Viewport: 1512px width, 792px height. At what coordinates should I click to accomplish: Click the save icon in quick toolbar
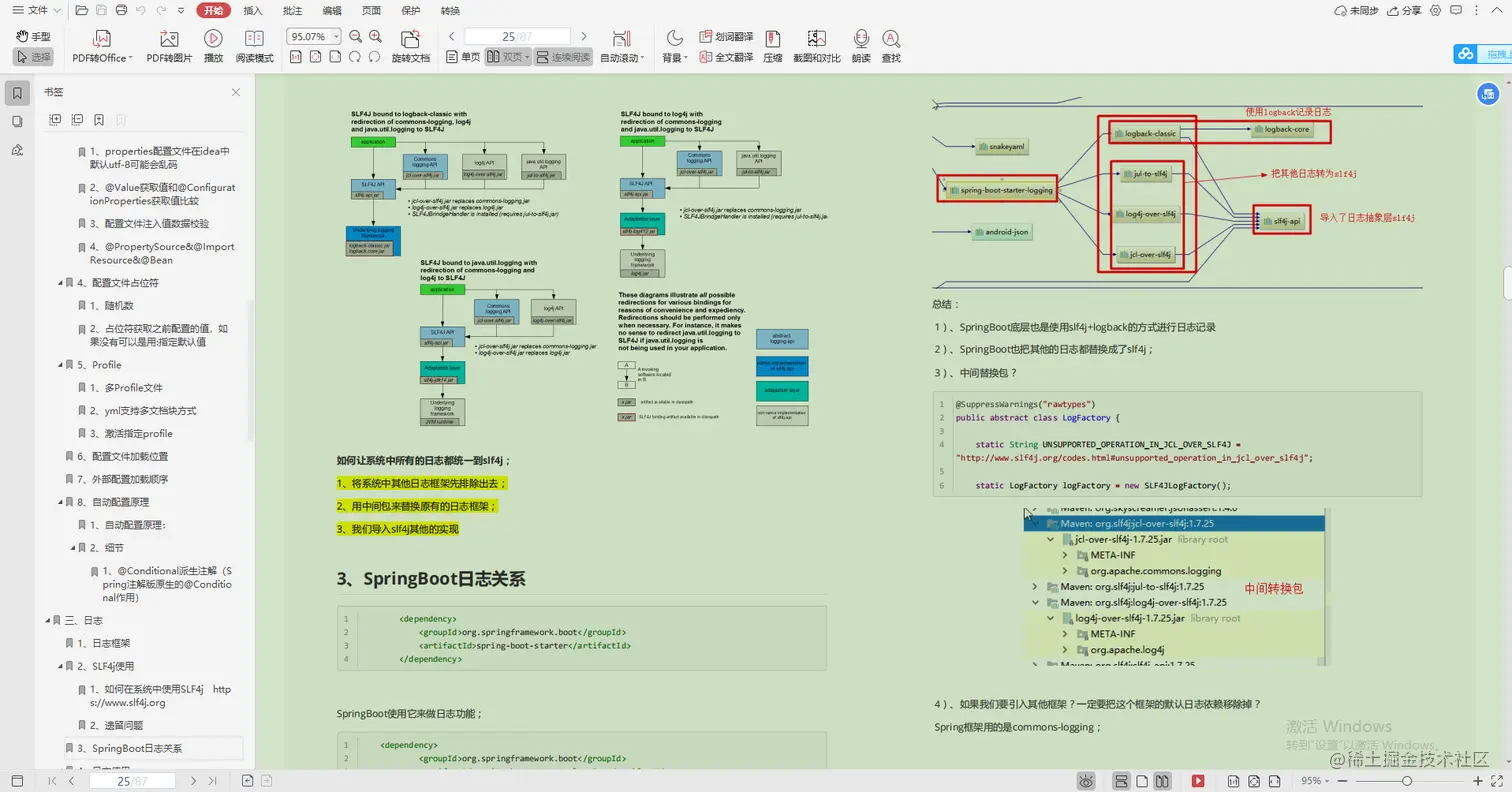pos(102,11)
